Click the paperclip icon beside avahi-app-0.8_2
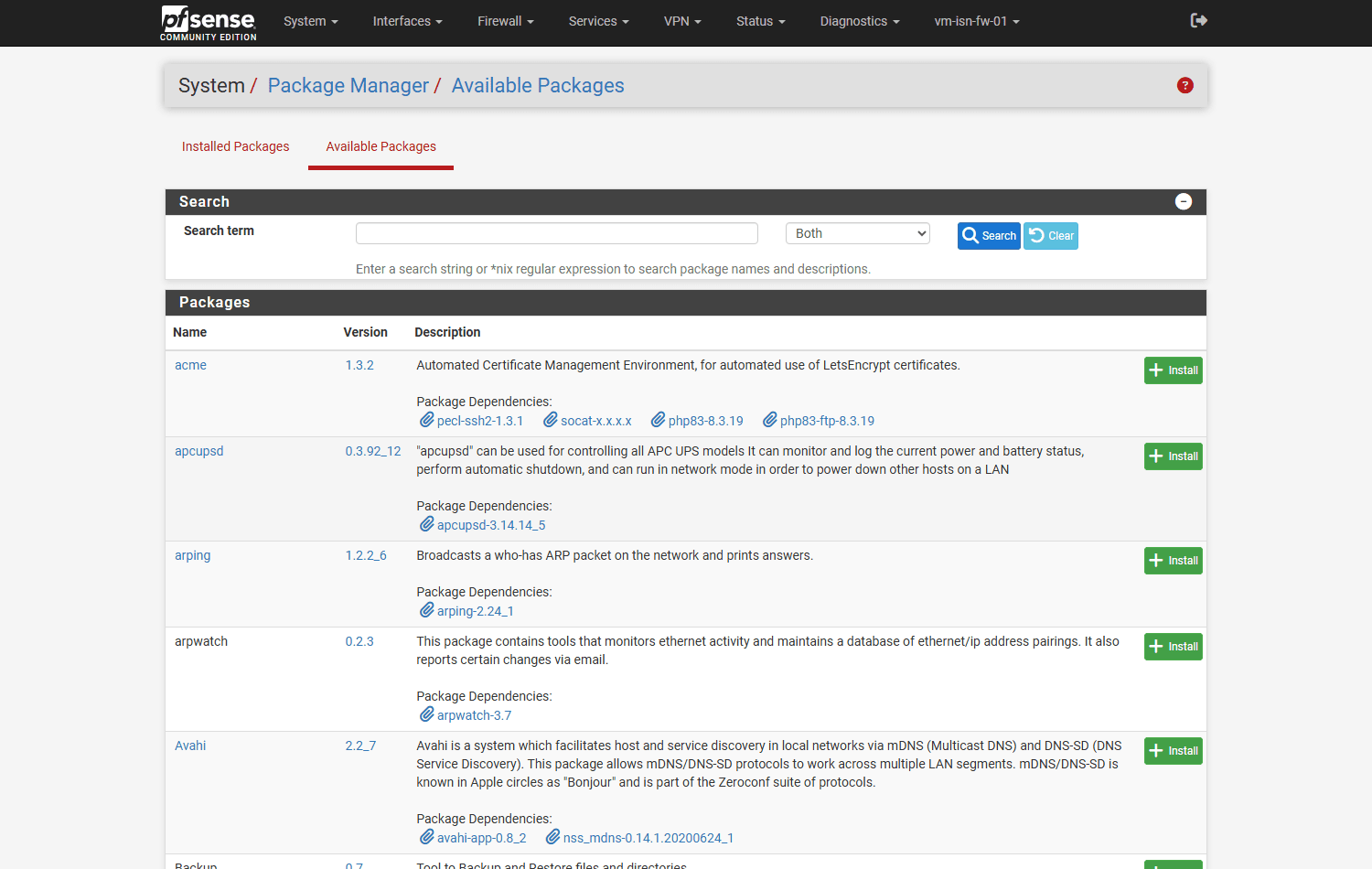The image size is (1372, 869). tap(426, 837)
